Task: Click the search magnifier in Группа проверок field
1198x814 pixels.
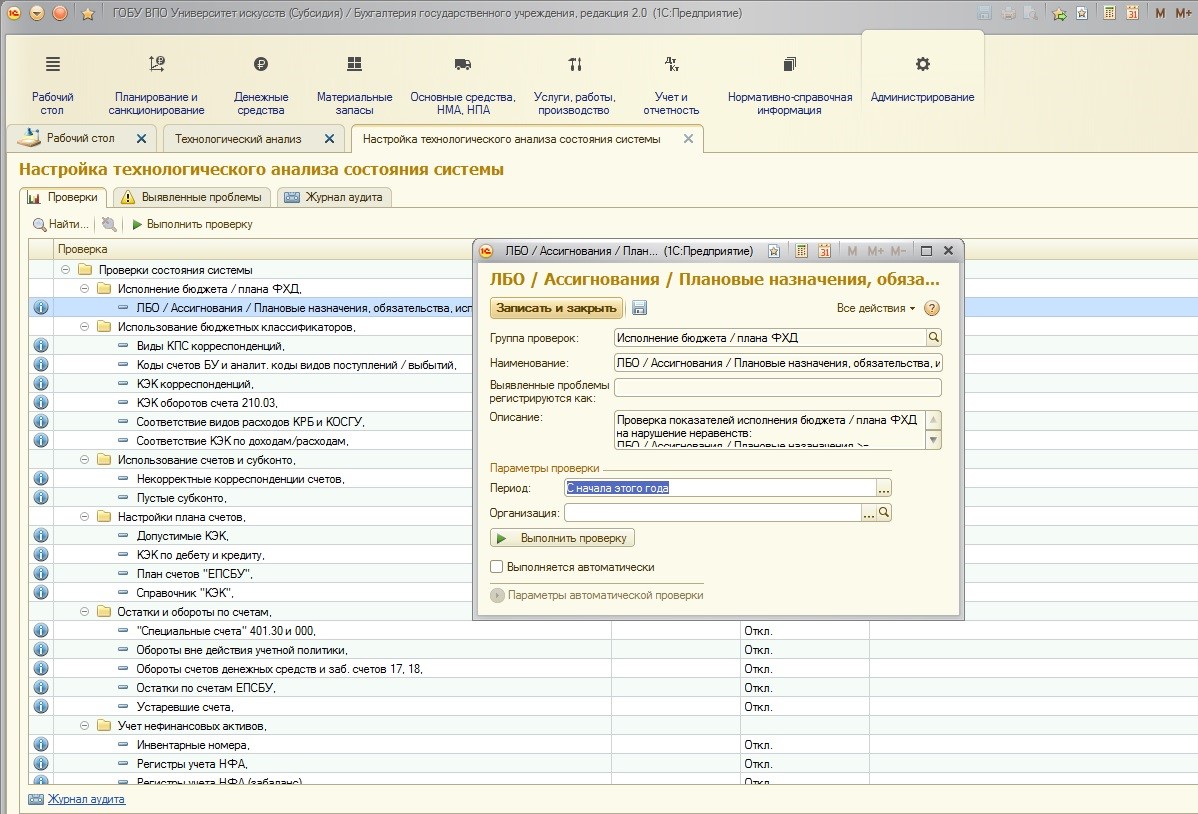Action: [934, 338]
